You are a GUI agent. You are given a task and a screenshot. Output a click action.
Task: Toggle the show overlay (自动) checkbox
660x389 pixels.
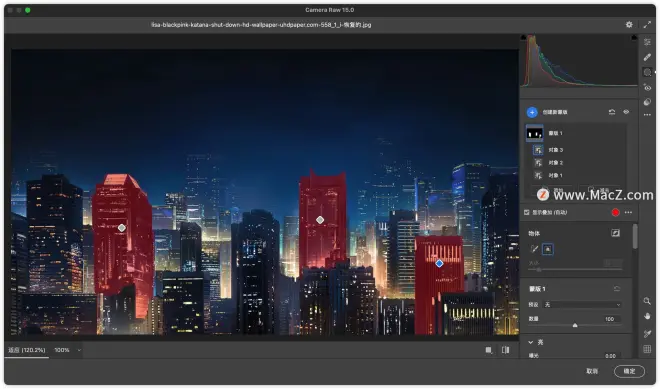527,213
